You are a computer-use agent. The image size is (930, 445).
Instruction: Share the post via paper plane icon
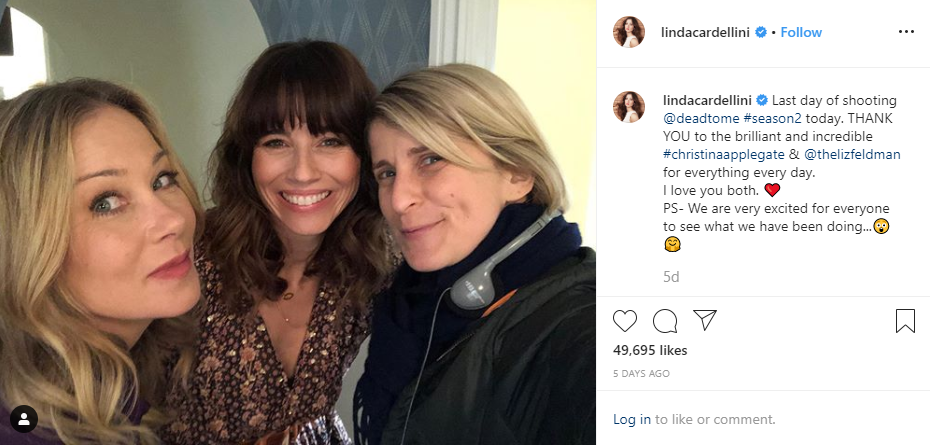(x=705, y=321)
